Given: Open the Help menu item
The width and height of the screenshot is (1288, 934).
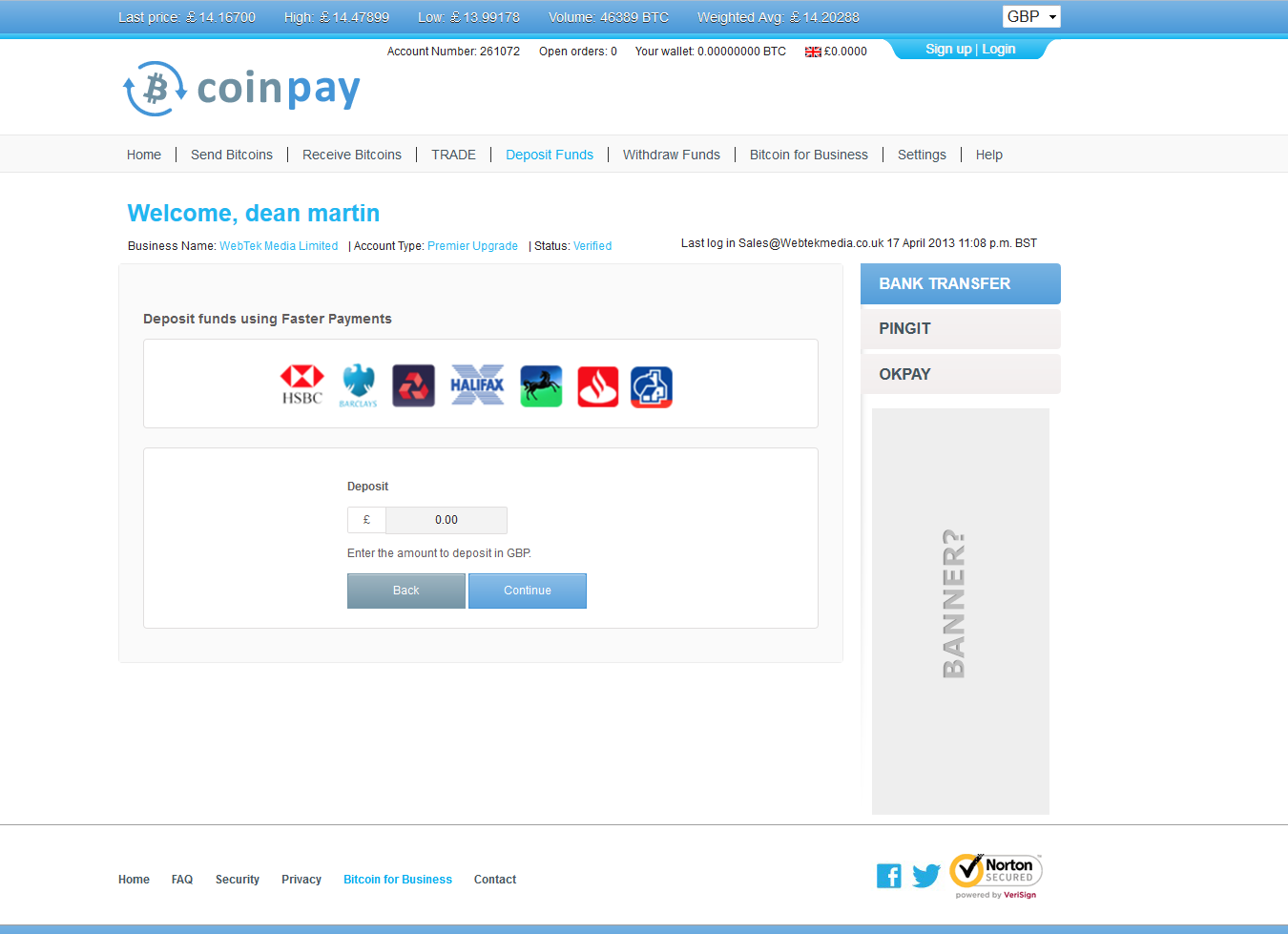Looking at the screenshot, I should tap(989, 155).
